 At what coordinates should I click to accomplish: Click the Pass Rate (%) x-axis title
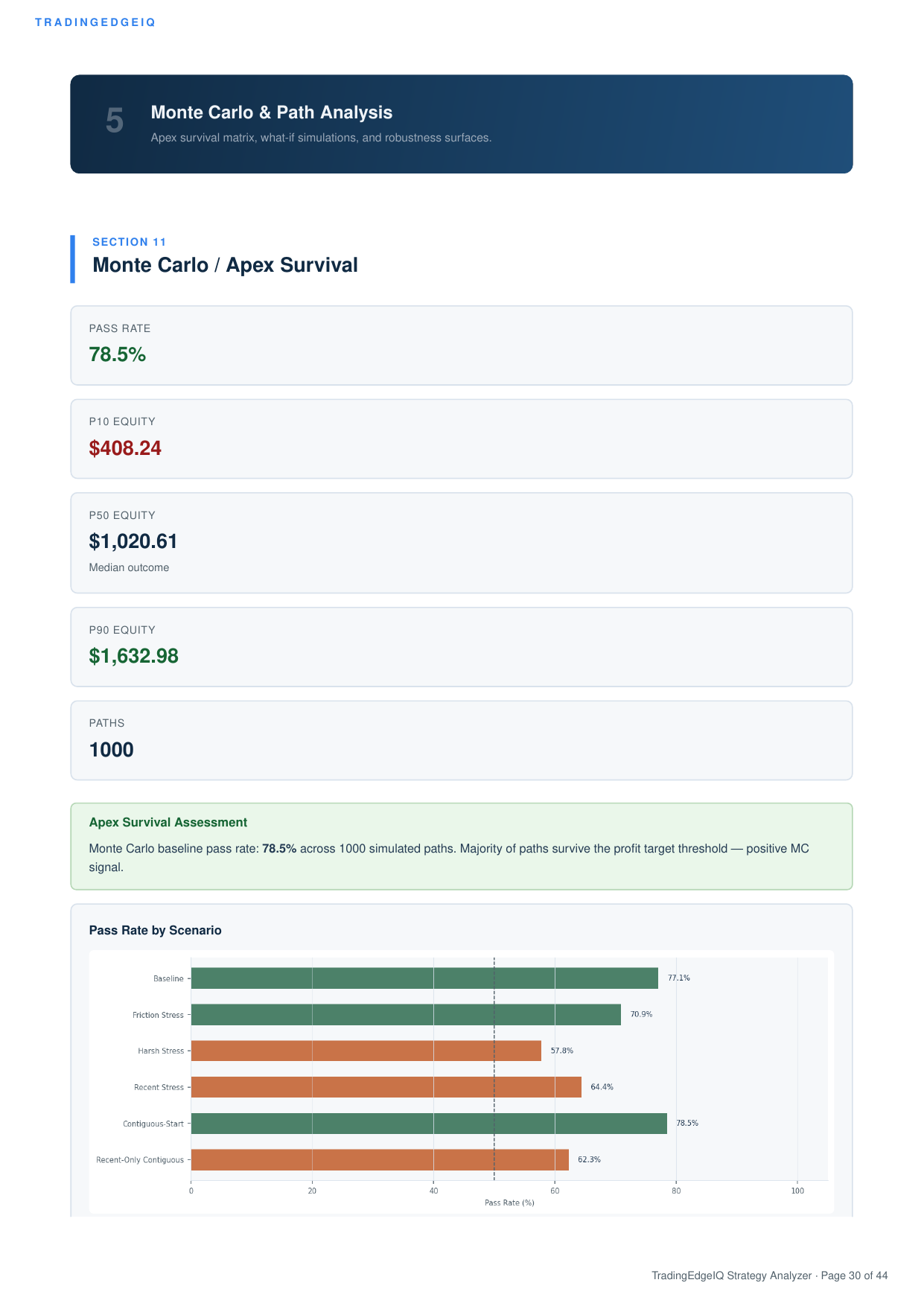(509, 1203)
